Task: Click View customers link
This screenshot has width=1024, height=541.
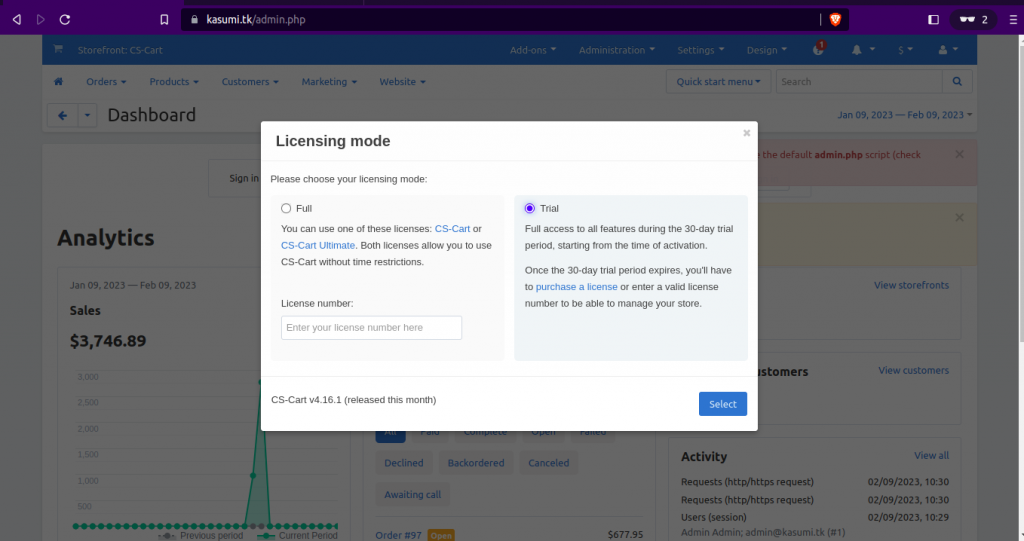Action: pyautogui.click(x=913, y=370)
